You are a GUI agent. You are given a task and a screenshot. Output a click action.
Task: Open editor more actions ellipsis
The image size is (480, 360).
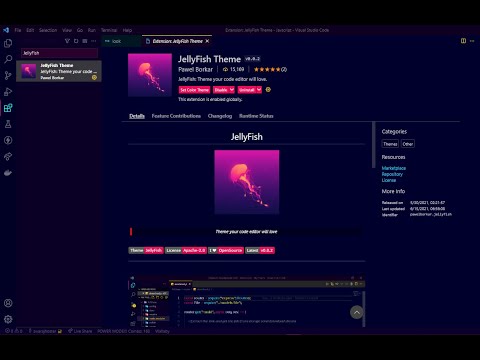point(472,41)
